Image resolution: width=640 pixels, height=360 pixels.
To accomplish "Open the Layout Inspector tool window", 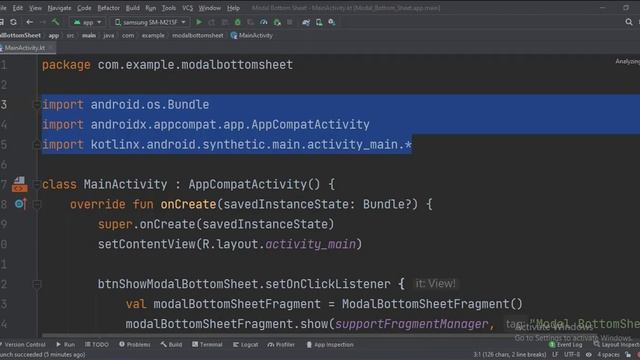I will 616,345.
